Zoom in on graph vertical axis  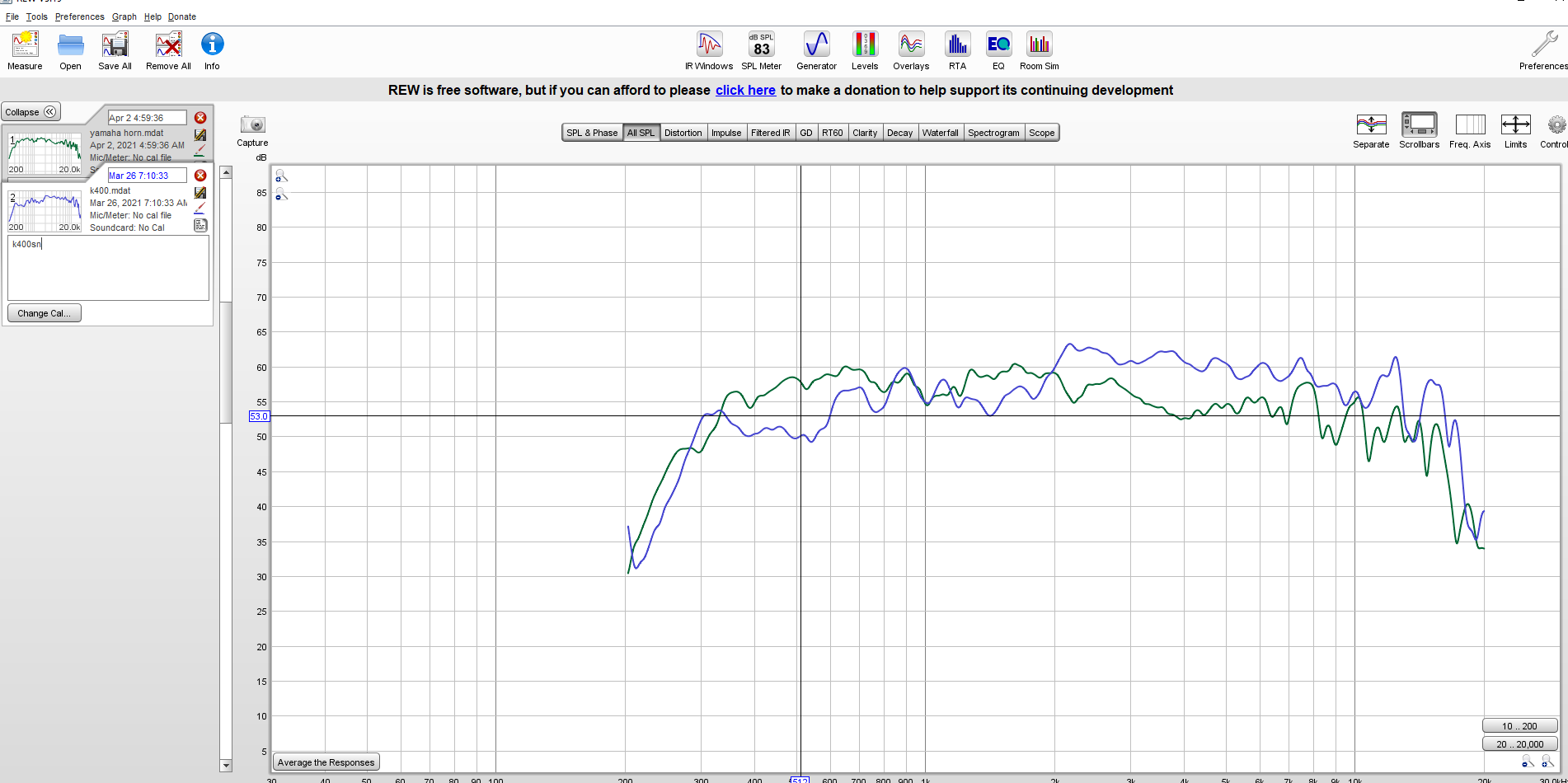coord(282,176)
